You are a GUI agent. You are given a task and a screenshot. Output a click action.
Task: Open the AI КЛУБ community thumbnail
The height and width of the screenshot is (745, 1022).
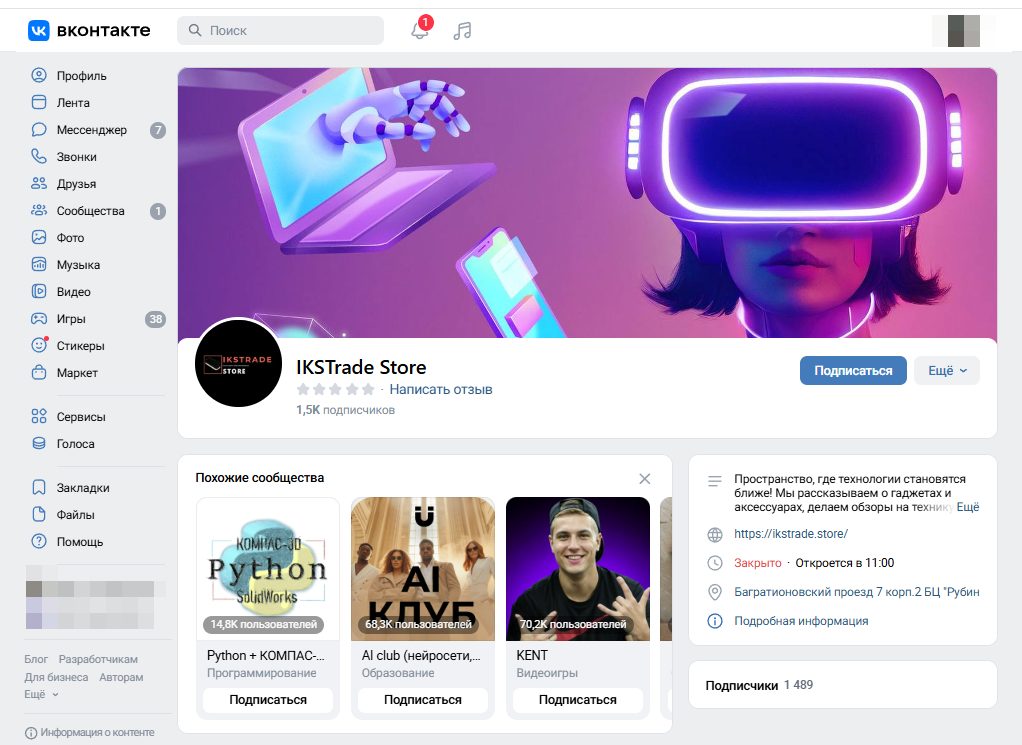click(x=422, y=569)
